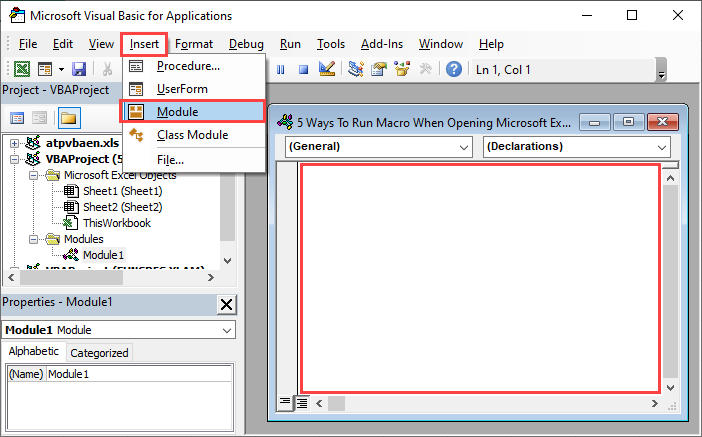Open the Window menu

[441, 44]
